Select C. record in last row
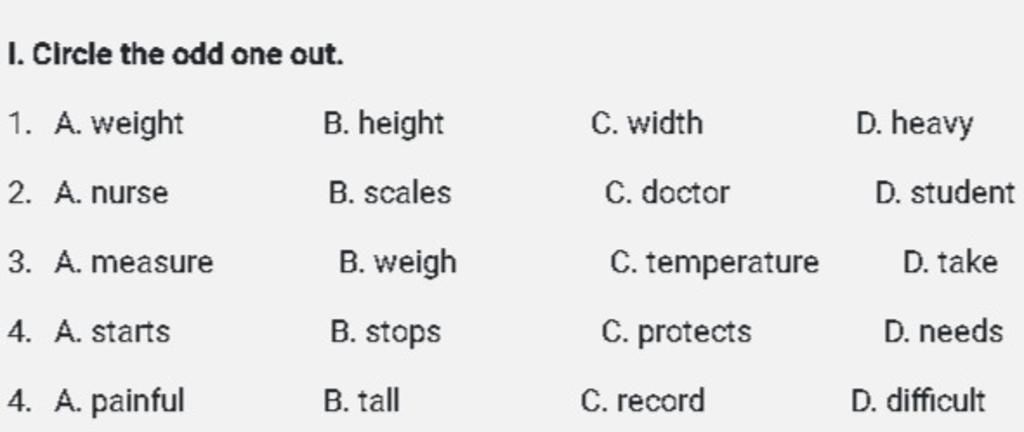This screenshot has width=1024, height=432. (x=643, y=401)
